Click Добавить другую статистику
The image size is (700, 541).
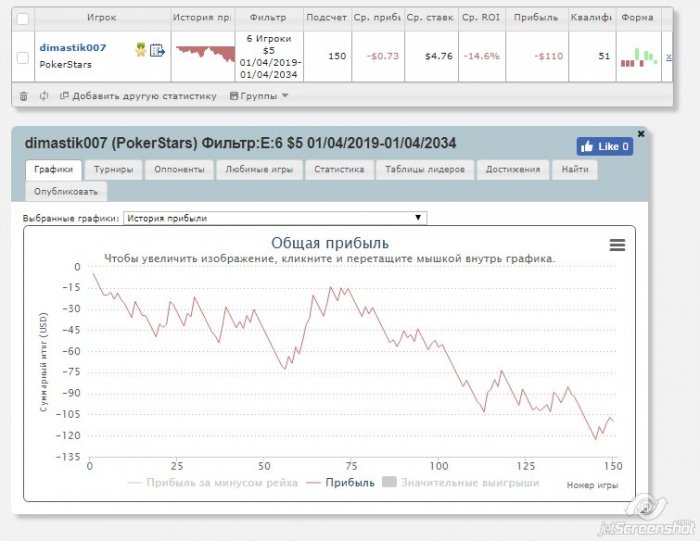click(x=138, y=96)
